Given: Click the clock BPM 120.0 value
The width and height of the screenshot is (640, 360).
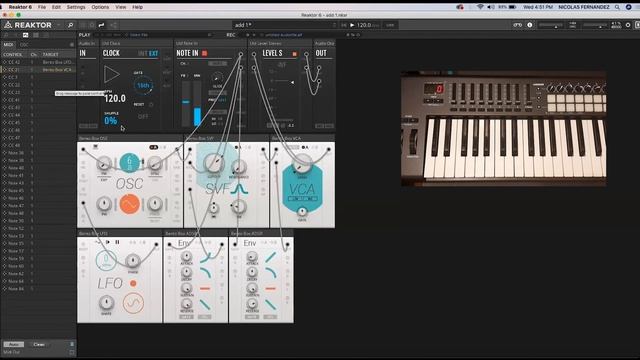Looking at the screenshot, I should (115, 98).
